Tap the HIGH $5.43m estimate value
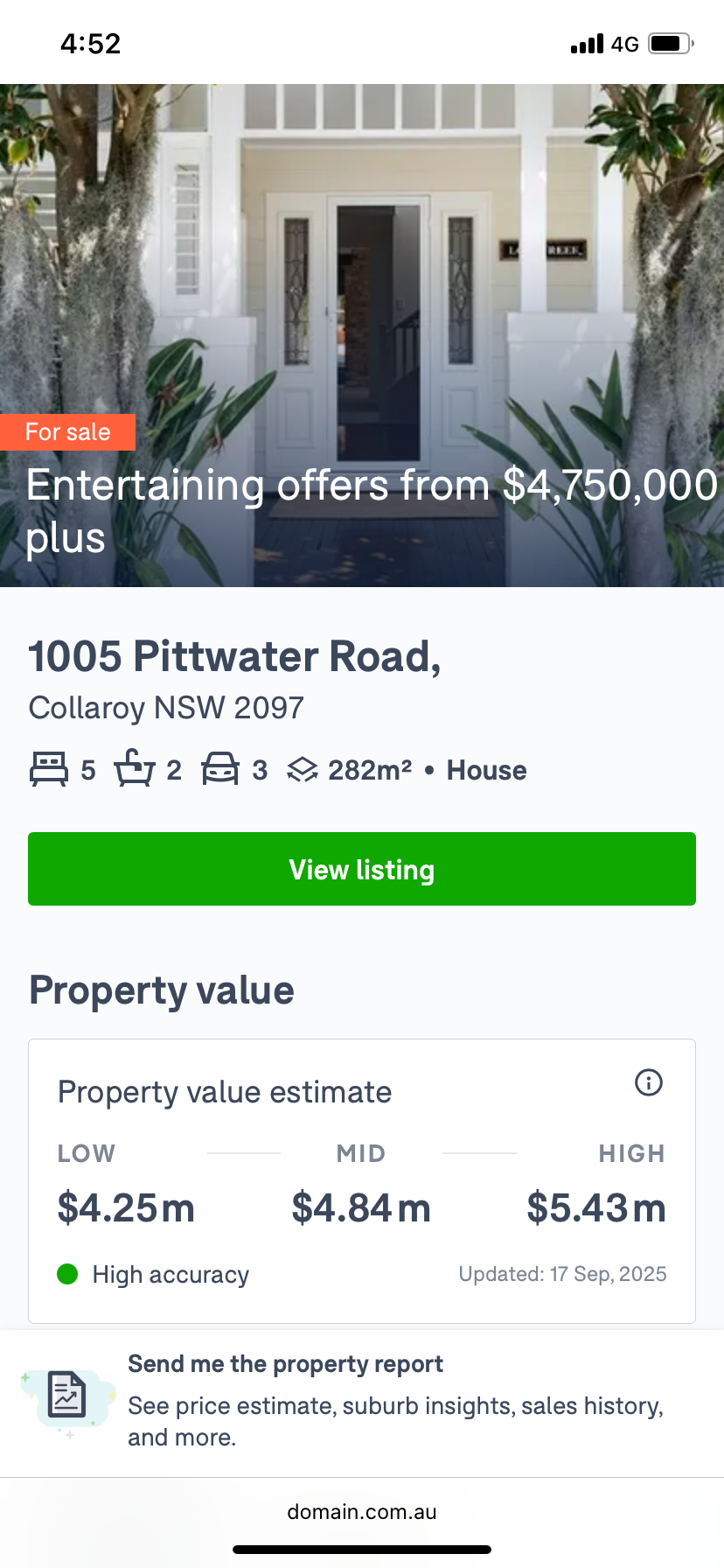Image resolution: width=724 pixels, height=1568 pixels. pos(596,1207)
